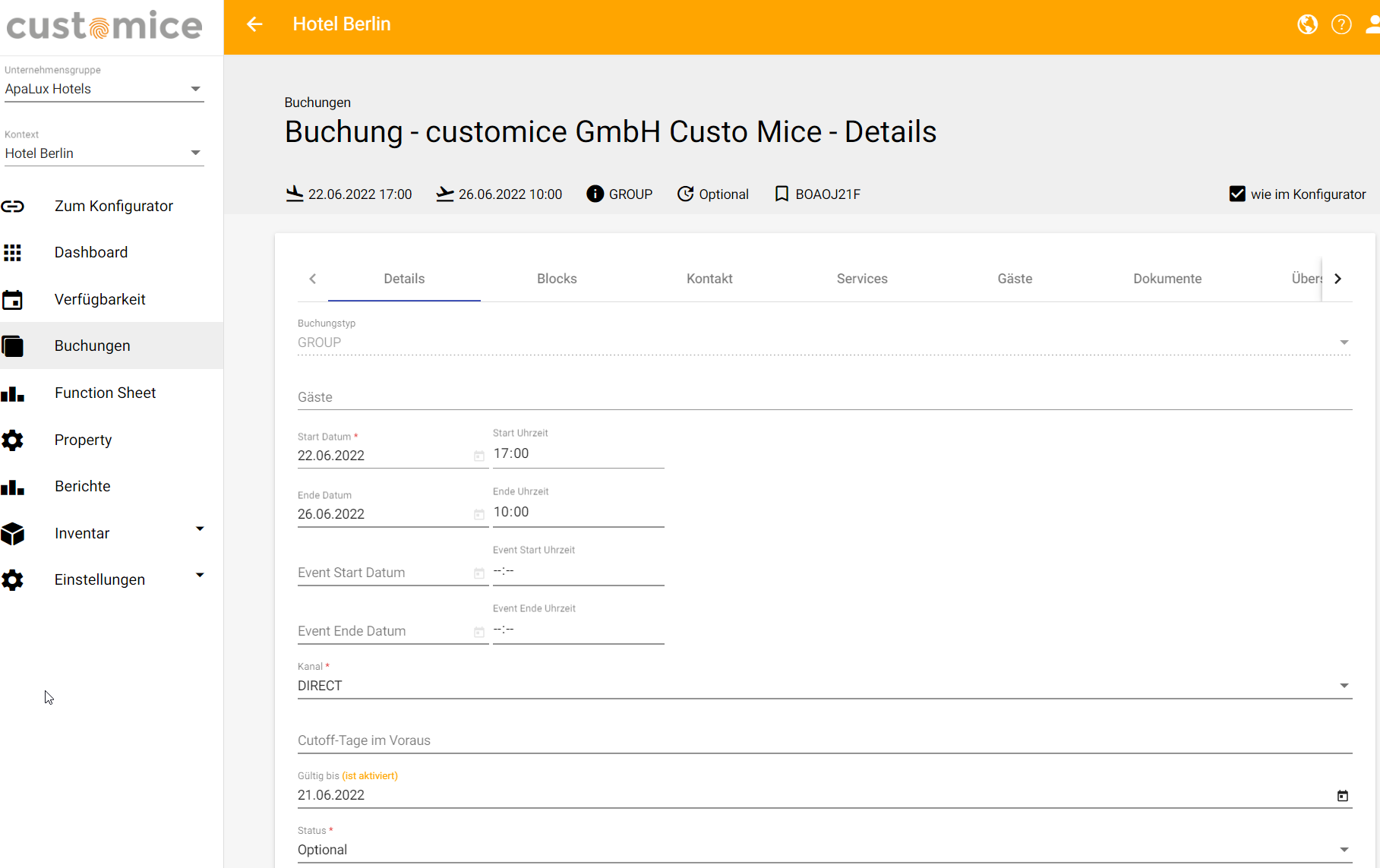Open the help question mark icon

point(1341,24)
